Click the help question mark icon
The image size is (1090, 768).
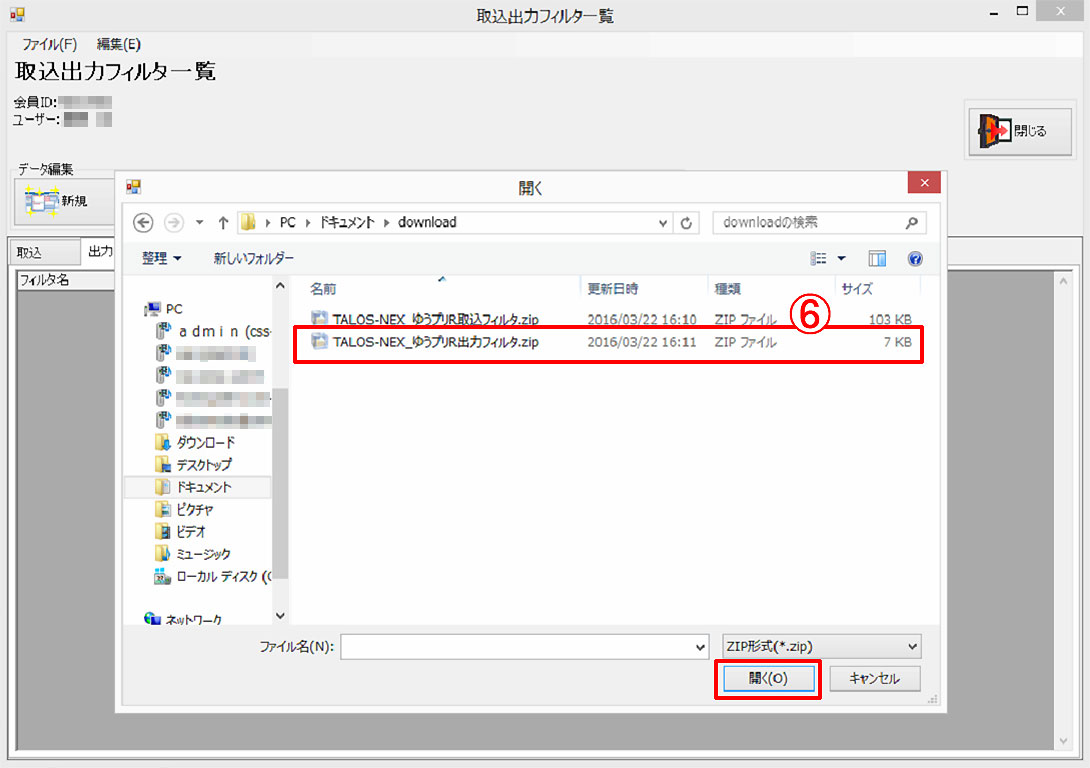(x=915, y=259)
